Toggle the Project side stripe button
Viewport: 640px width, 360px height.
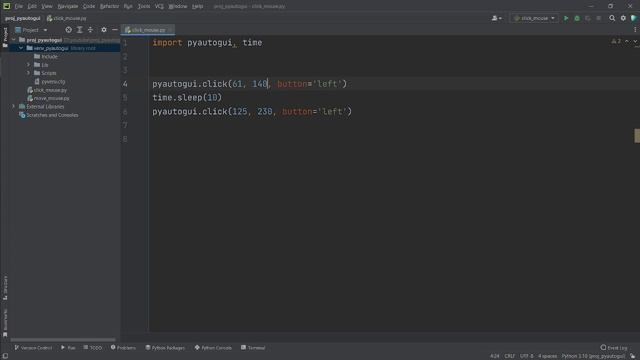5,38
